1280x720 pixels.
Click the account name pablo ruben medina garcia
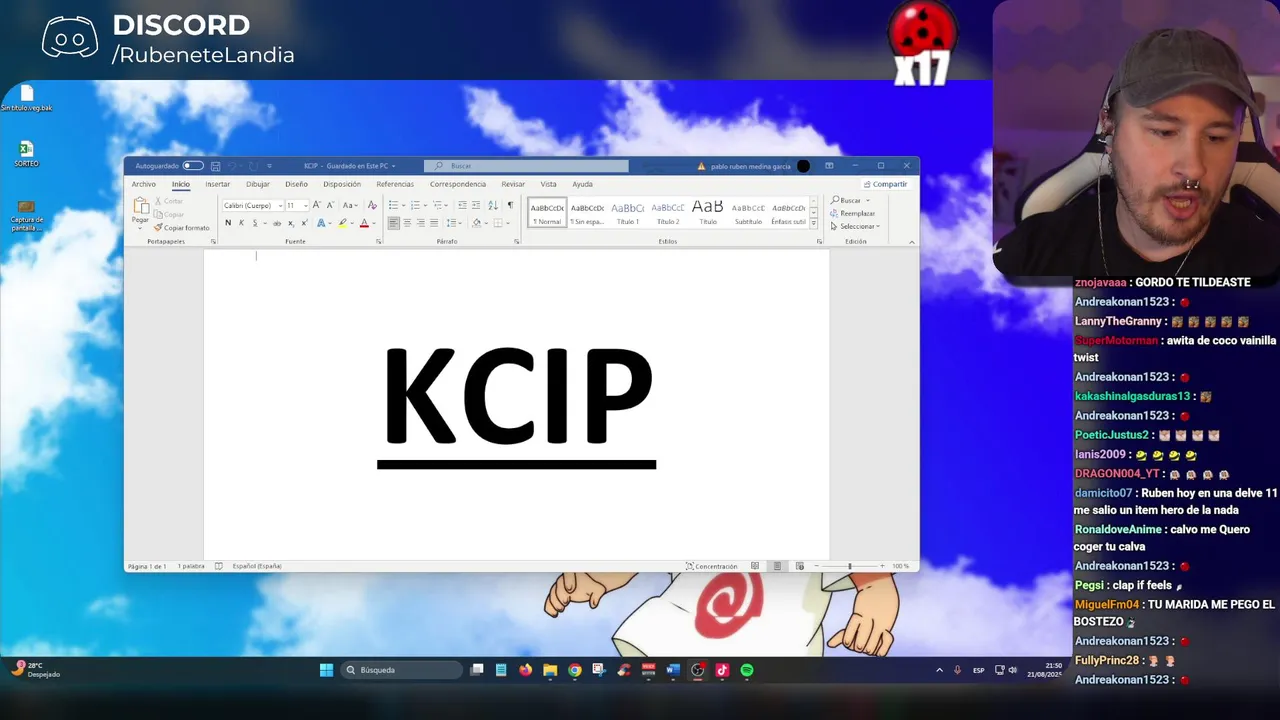tap(750, 166)
